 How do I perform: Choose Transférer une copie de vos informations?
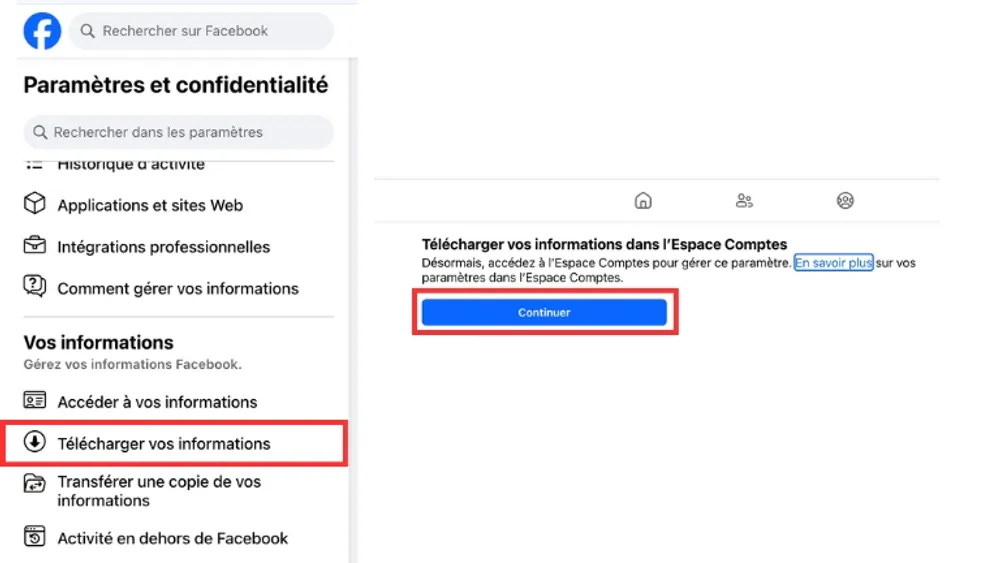(158, 490)
